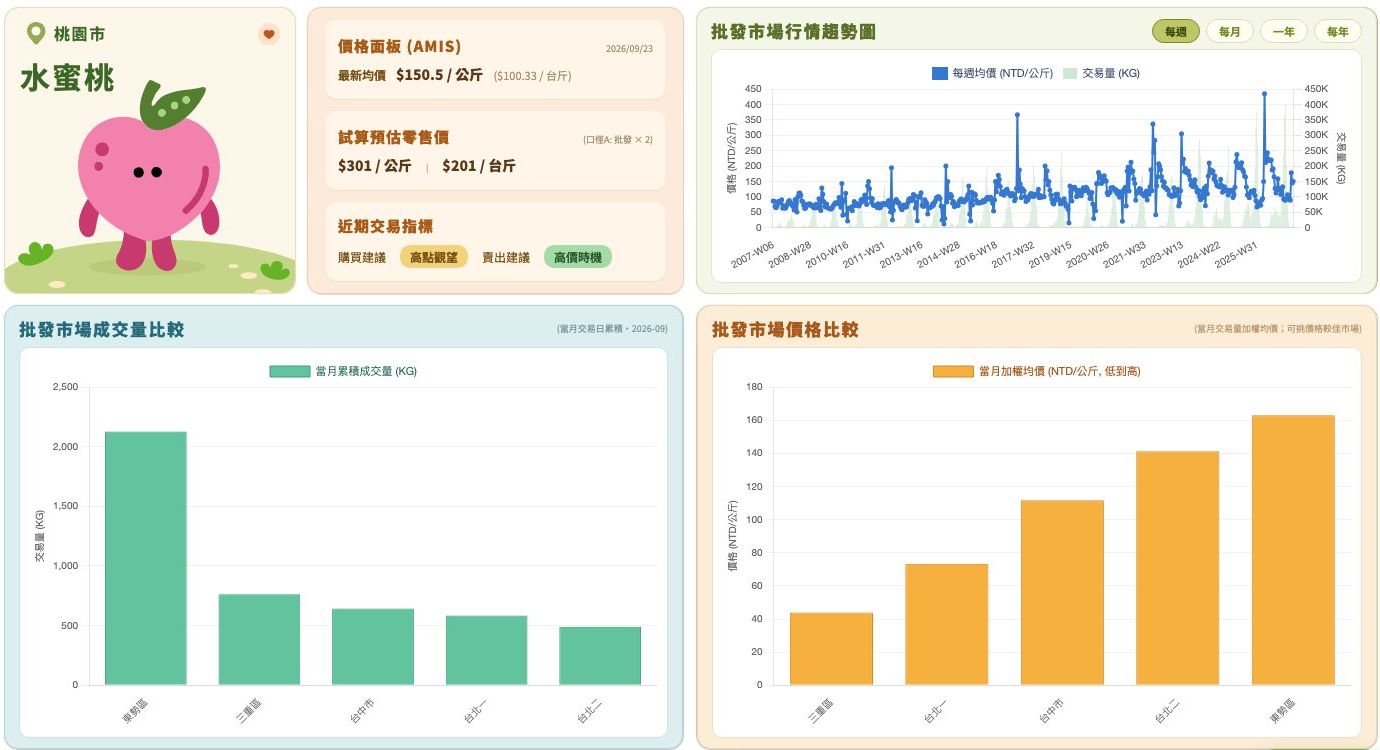Click the 台北一 bar in volume chart

pyautogui.click(x=486, y=650)
